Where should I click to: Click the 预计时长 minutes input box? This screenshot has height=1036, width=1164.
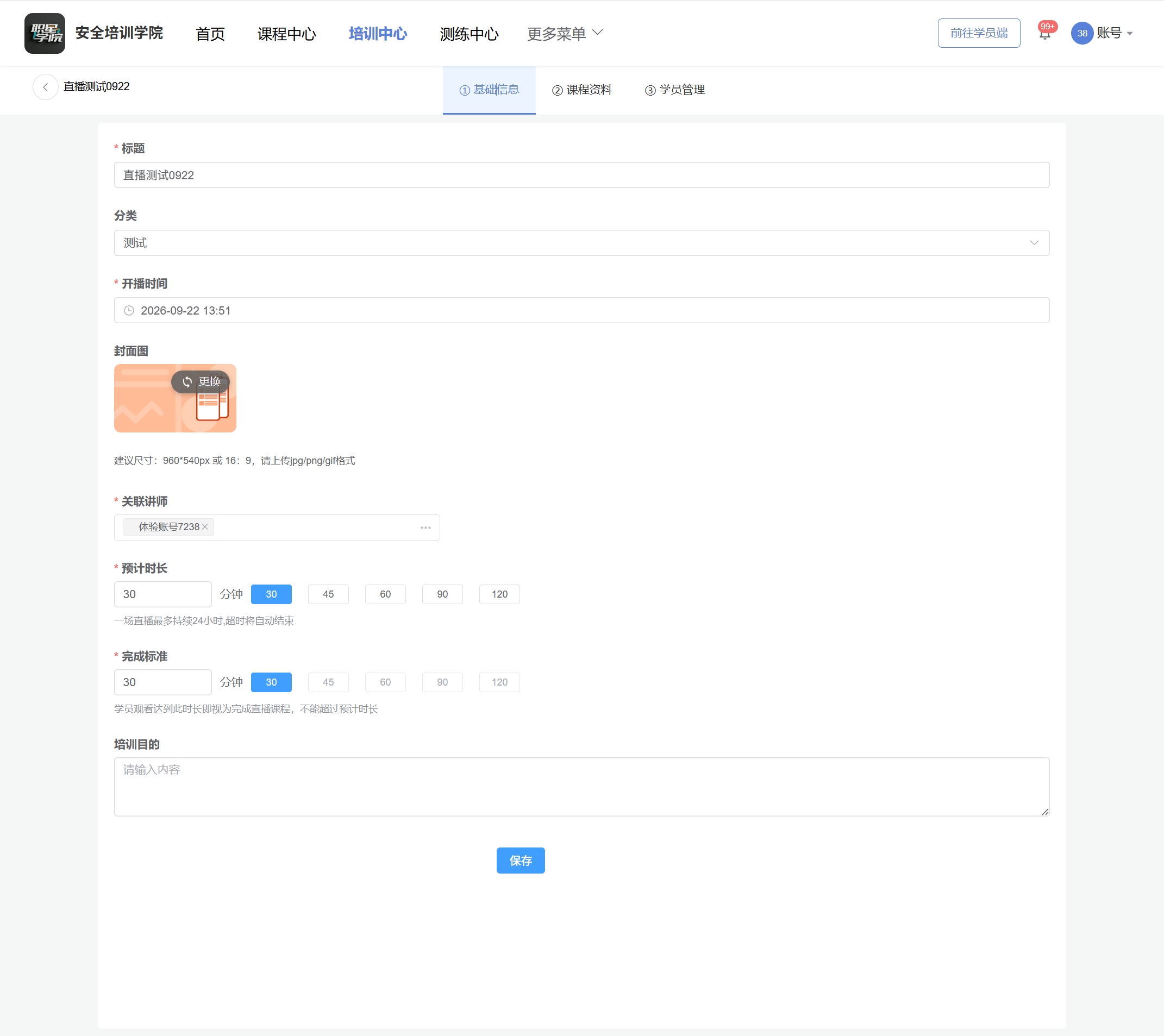point(163,594)
